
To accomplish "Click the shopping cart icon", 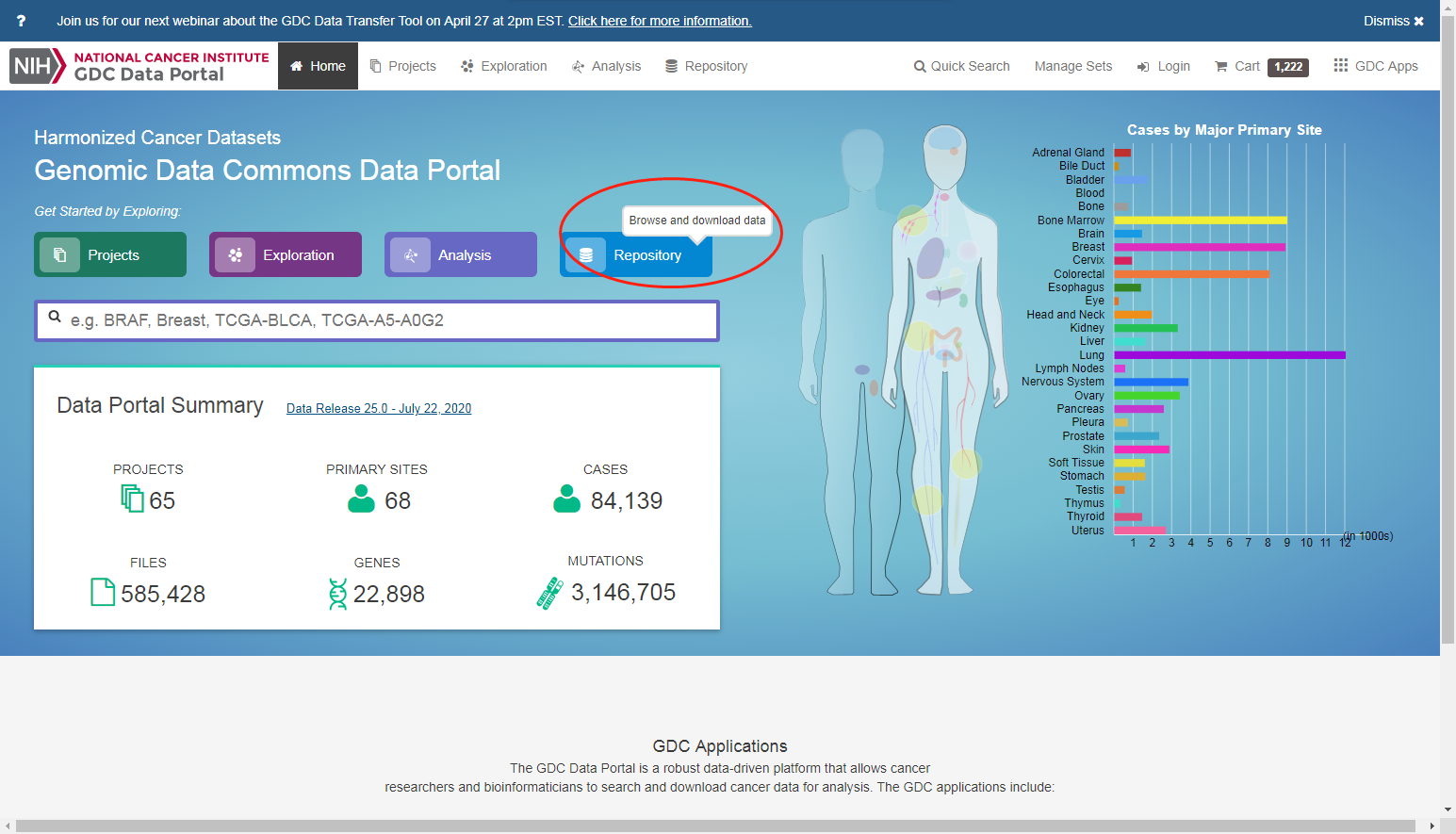I will pyautogui.click(x=1221, y=66).
